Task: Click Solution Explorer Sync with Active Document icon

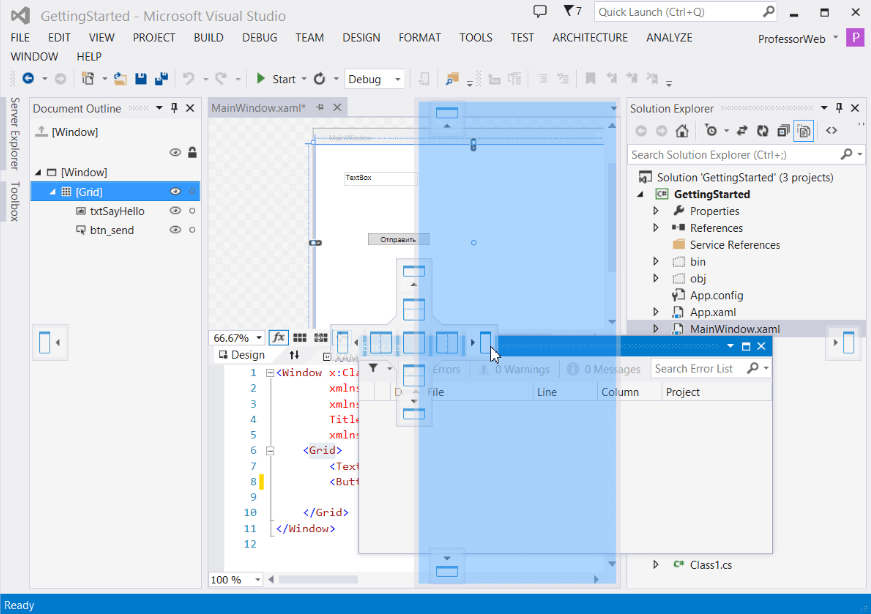Action: point(742,131)
